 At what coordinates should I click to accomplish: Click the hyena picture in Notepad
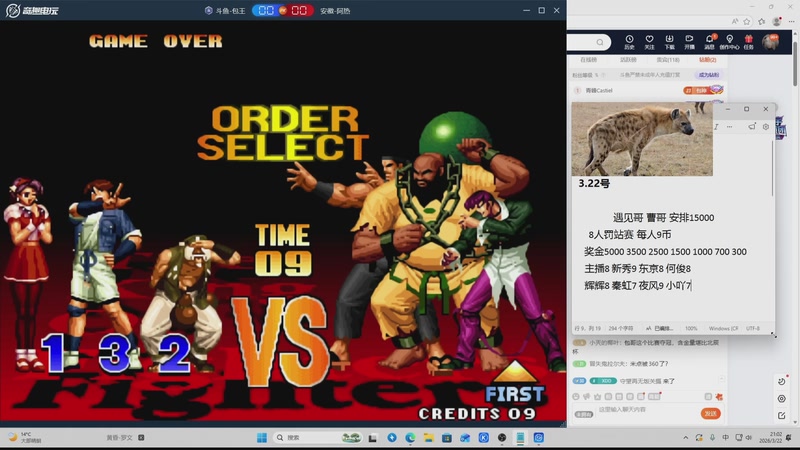(642, 139)
